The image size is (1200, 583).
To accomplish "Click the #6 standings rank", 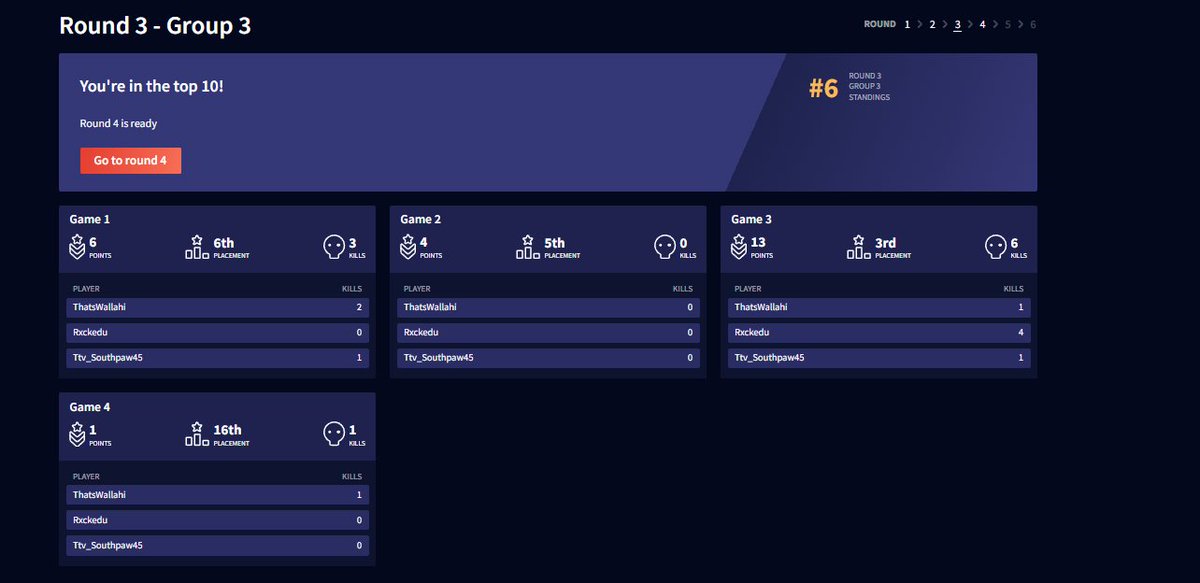I will (823, 88).
